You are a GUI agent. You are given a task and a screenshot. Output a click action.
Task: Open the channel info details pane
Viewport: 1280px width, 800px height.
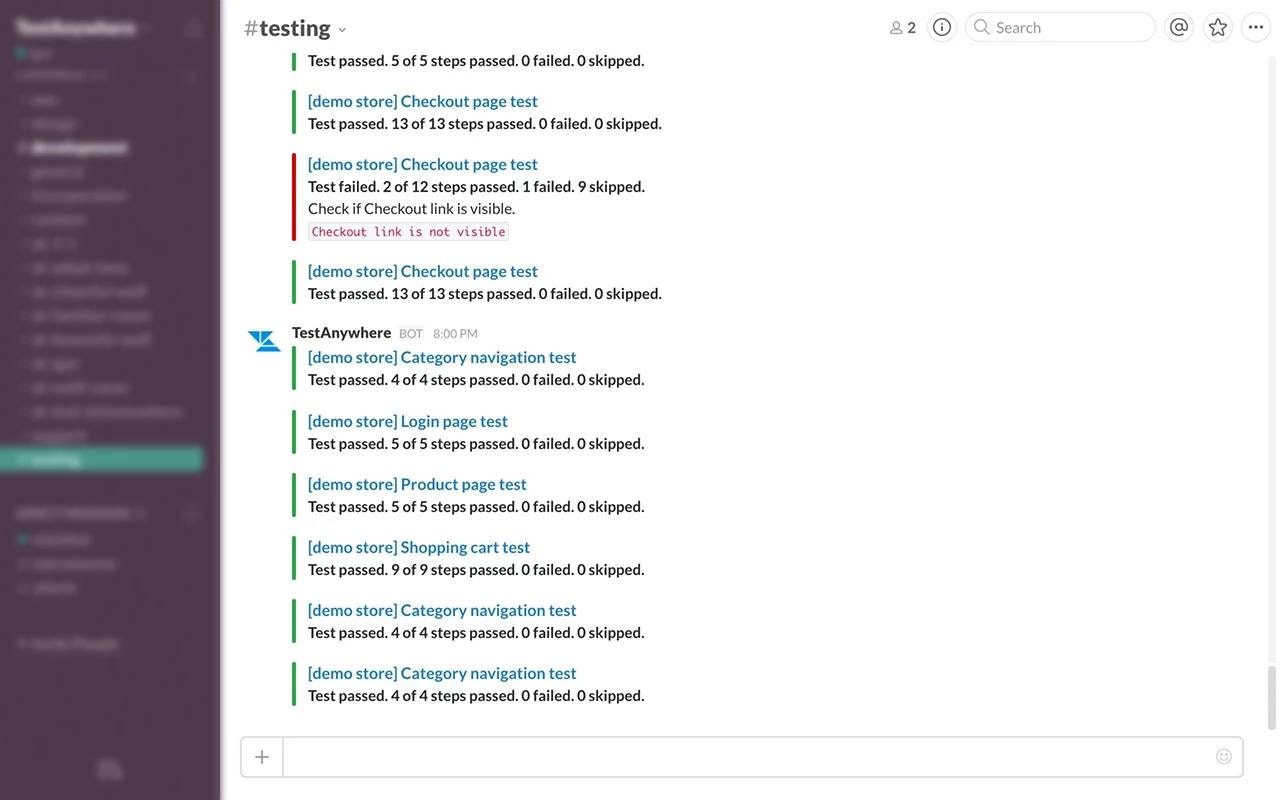tap(942, 27)
